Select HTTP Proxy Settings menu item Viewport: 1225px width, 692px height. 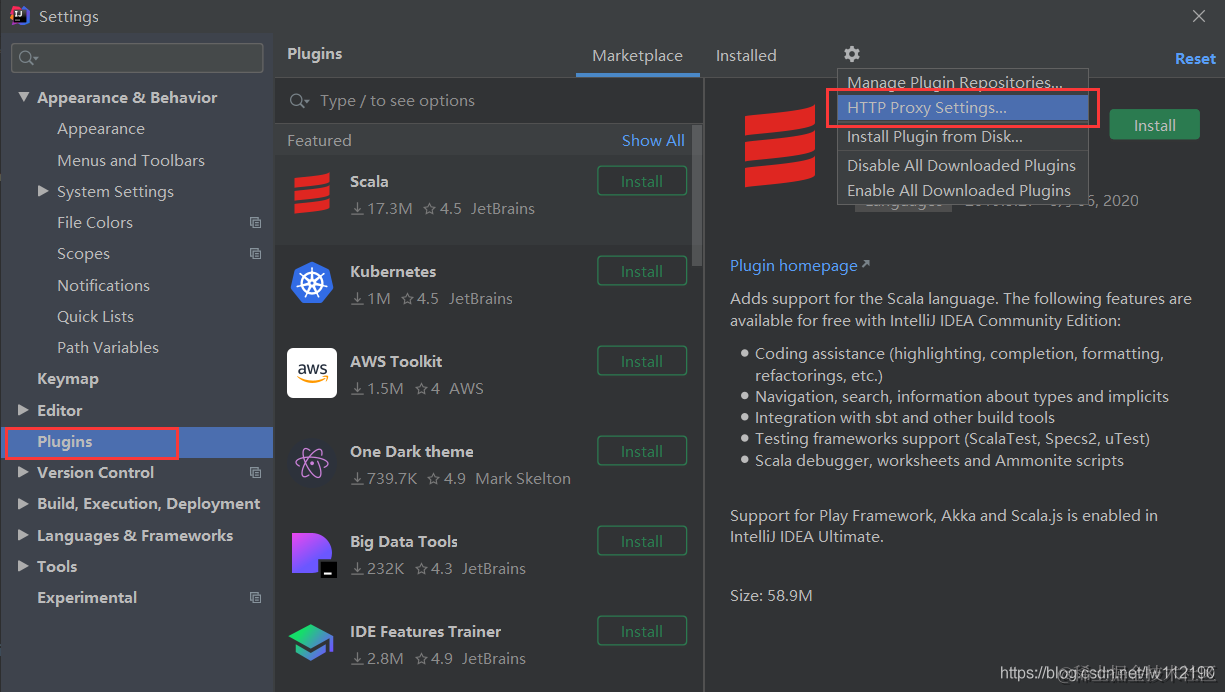[x=963, y=108]
